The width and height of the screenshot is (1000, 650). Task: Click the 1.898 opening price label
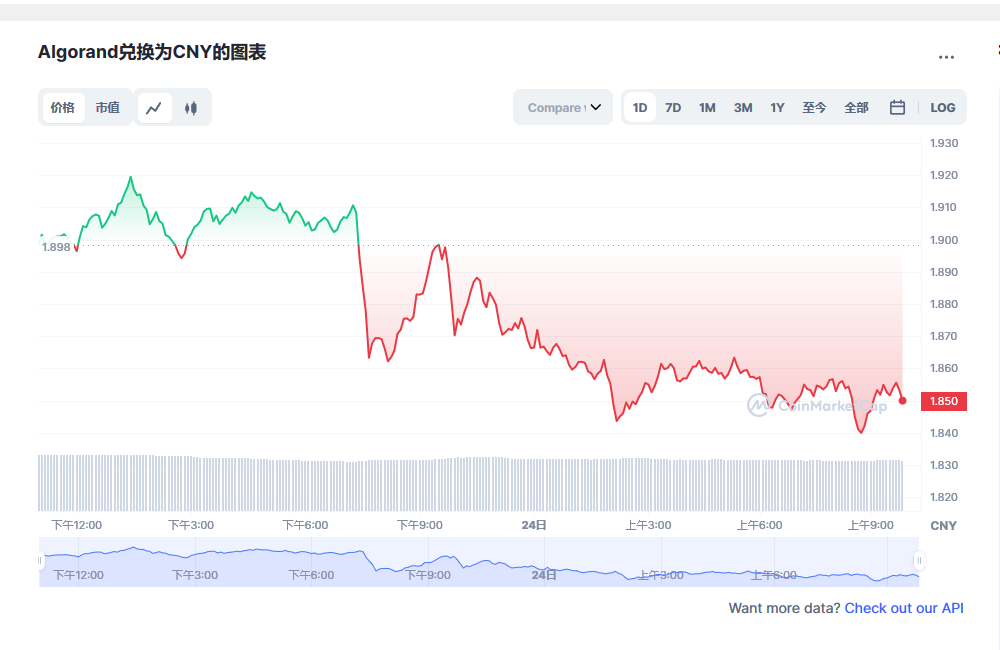pos(56,247)
